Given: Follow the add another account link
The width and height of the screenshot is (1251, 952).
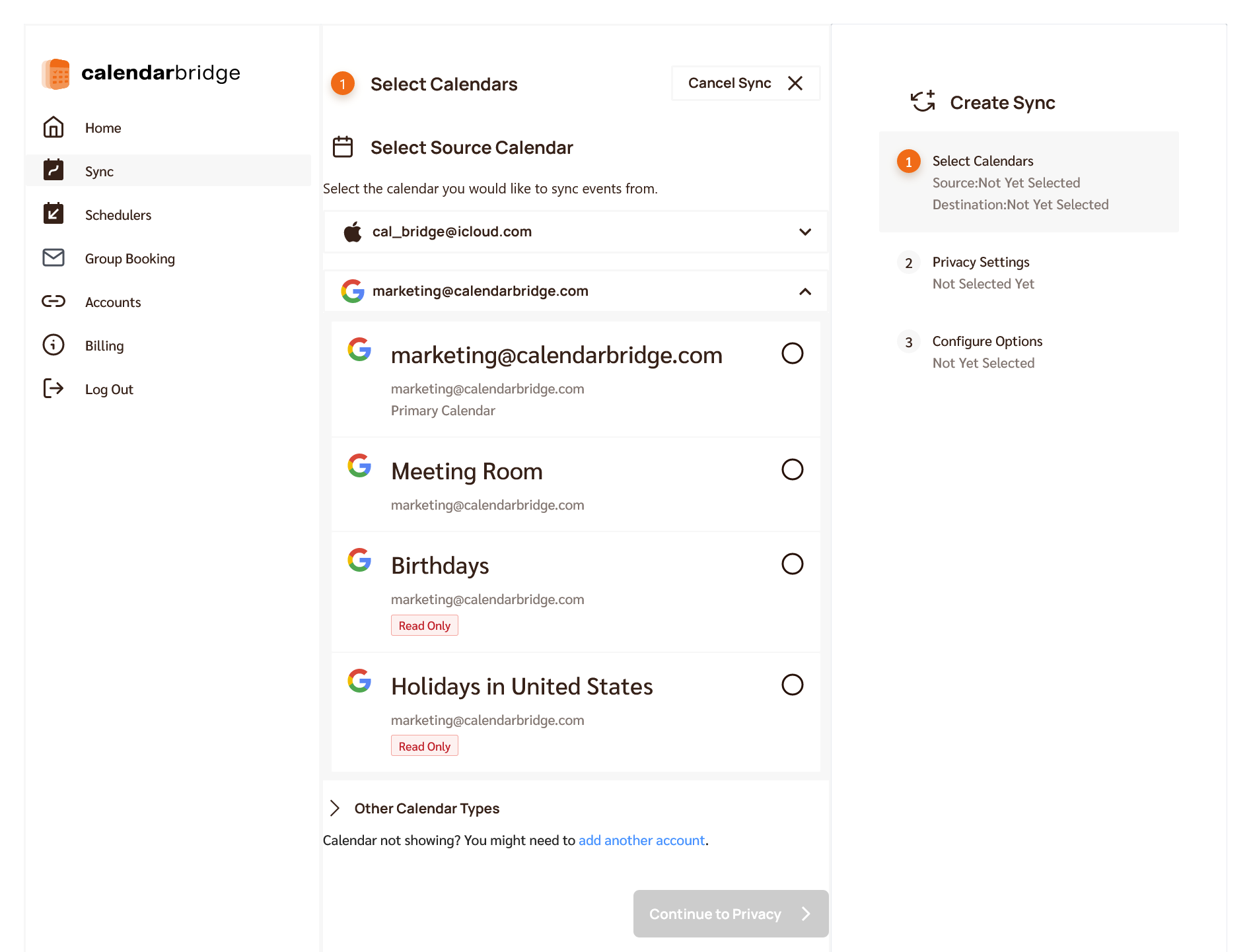Looking at the screenshot, I should click(x=641, y=840).
